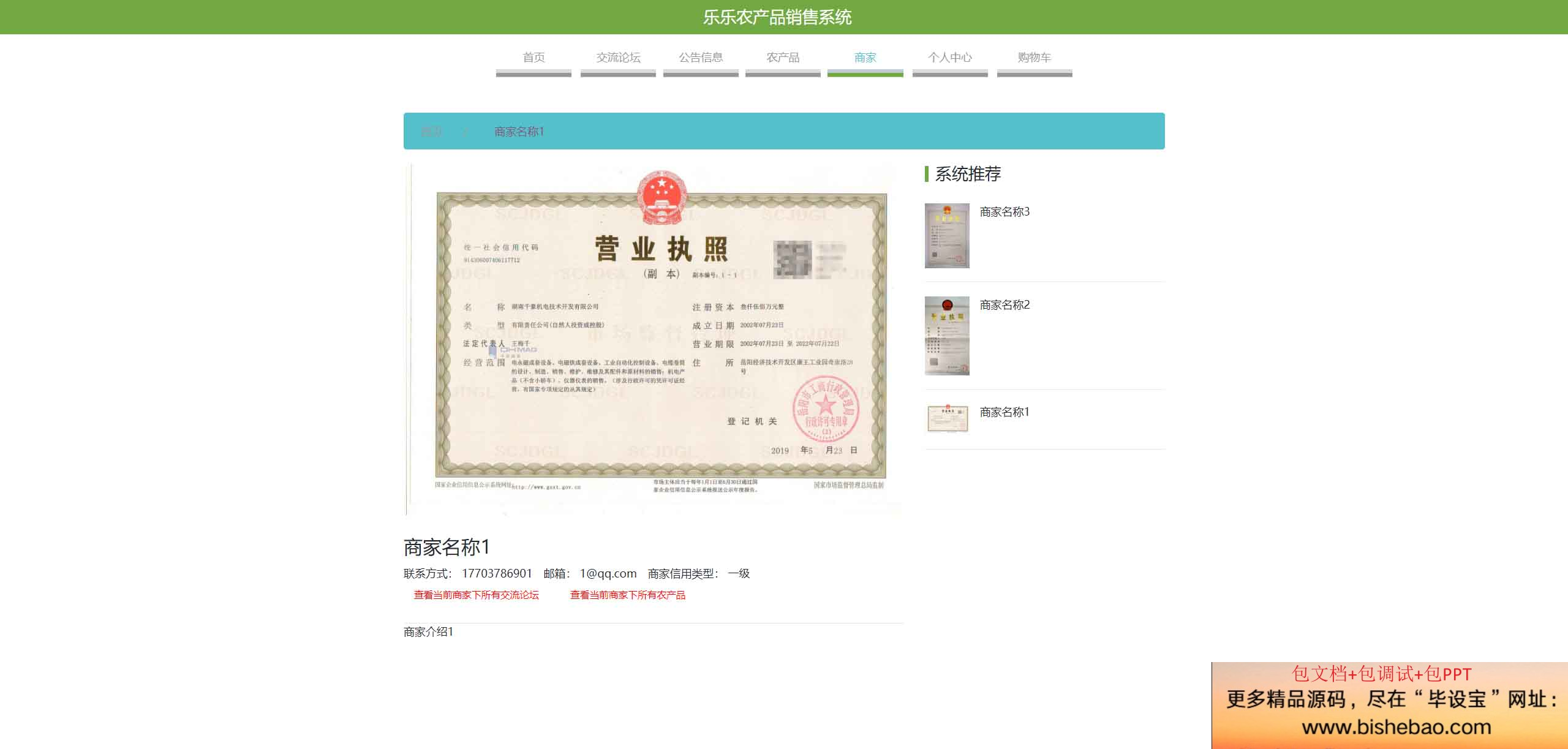This screenshot has width=1568, height=749.
Task: Open the large 营业执照 license image
Action: (x=654, y=341)
